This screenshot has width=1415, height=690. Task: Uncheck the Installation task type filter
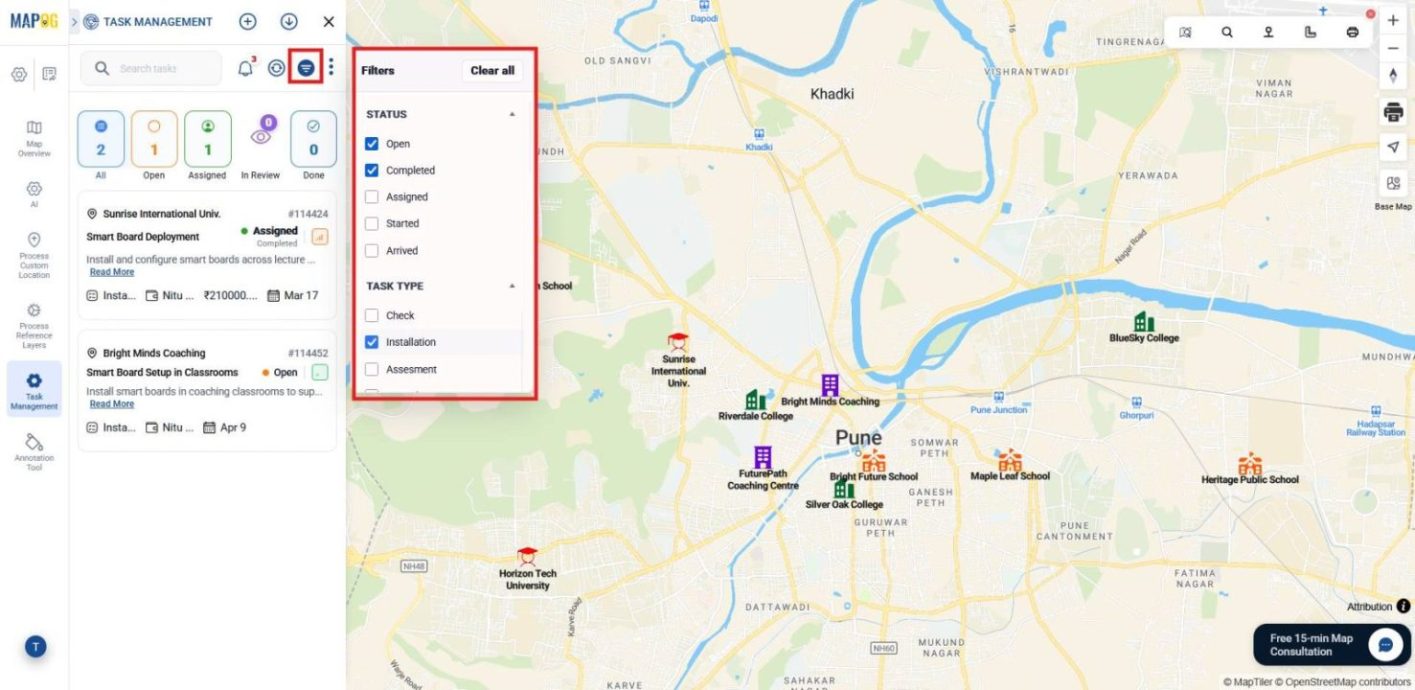click(x=372, y=341)
